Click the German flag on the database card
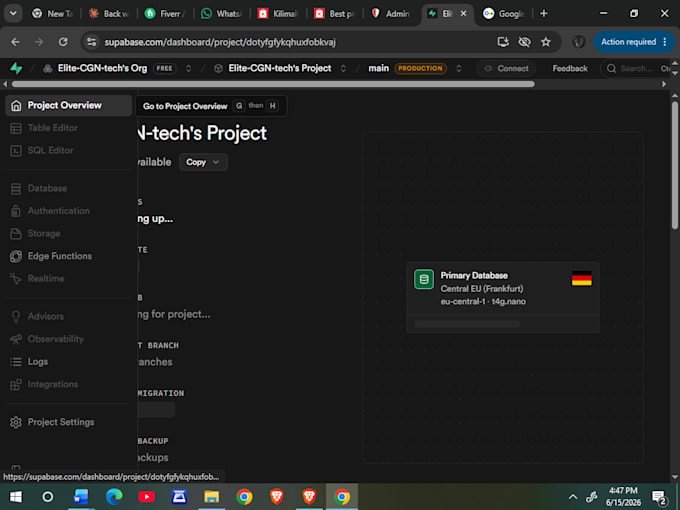The width and height of the screenshot is (680, 510). [x=582, y=278]
